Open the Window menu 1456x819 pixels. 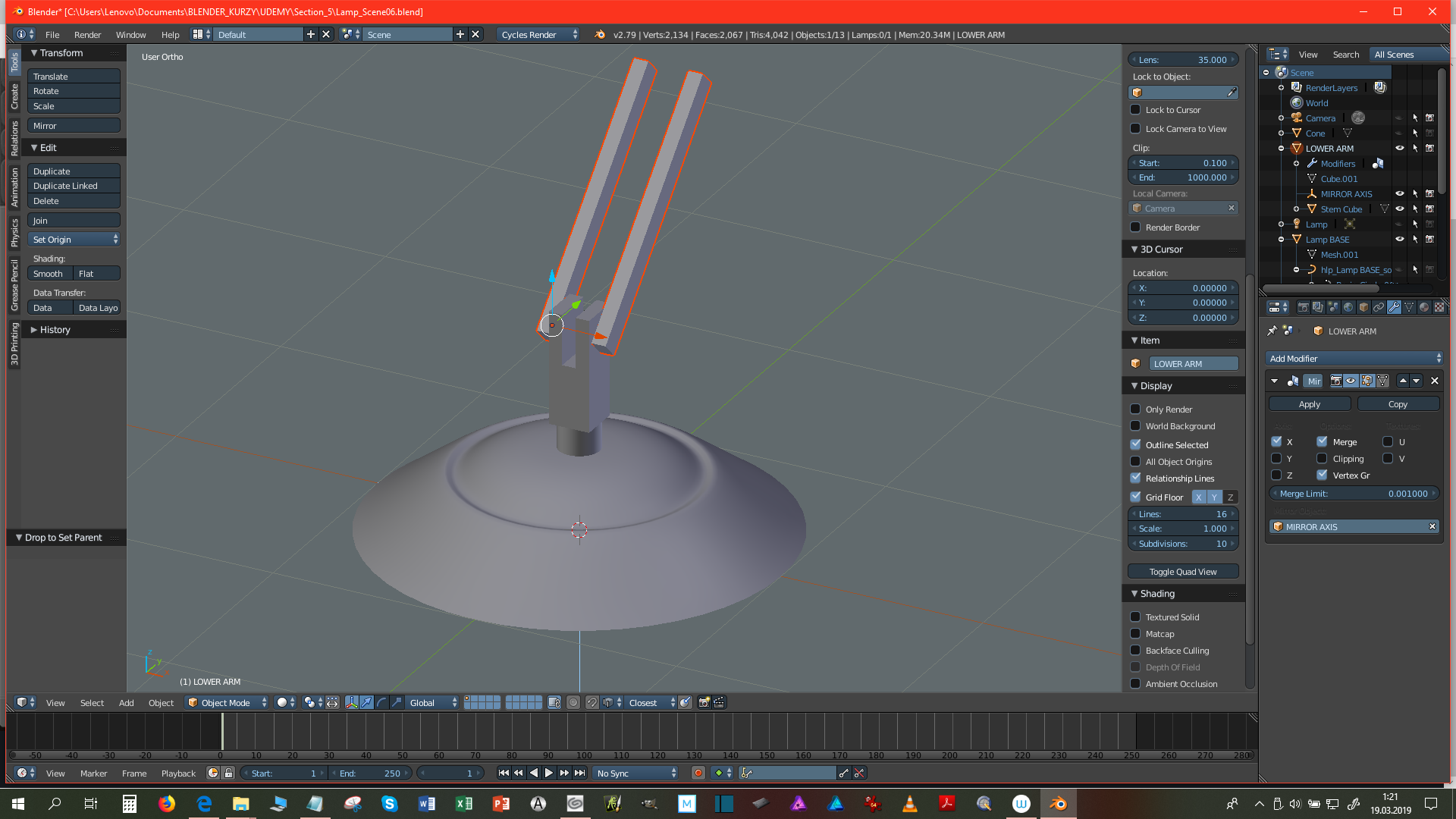coord(130,35)
